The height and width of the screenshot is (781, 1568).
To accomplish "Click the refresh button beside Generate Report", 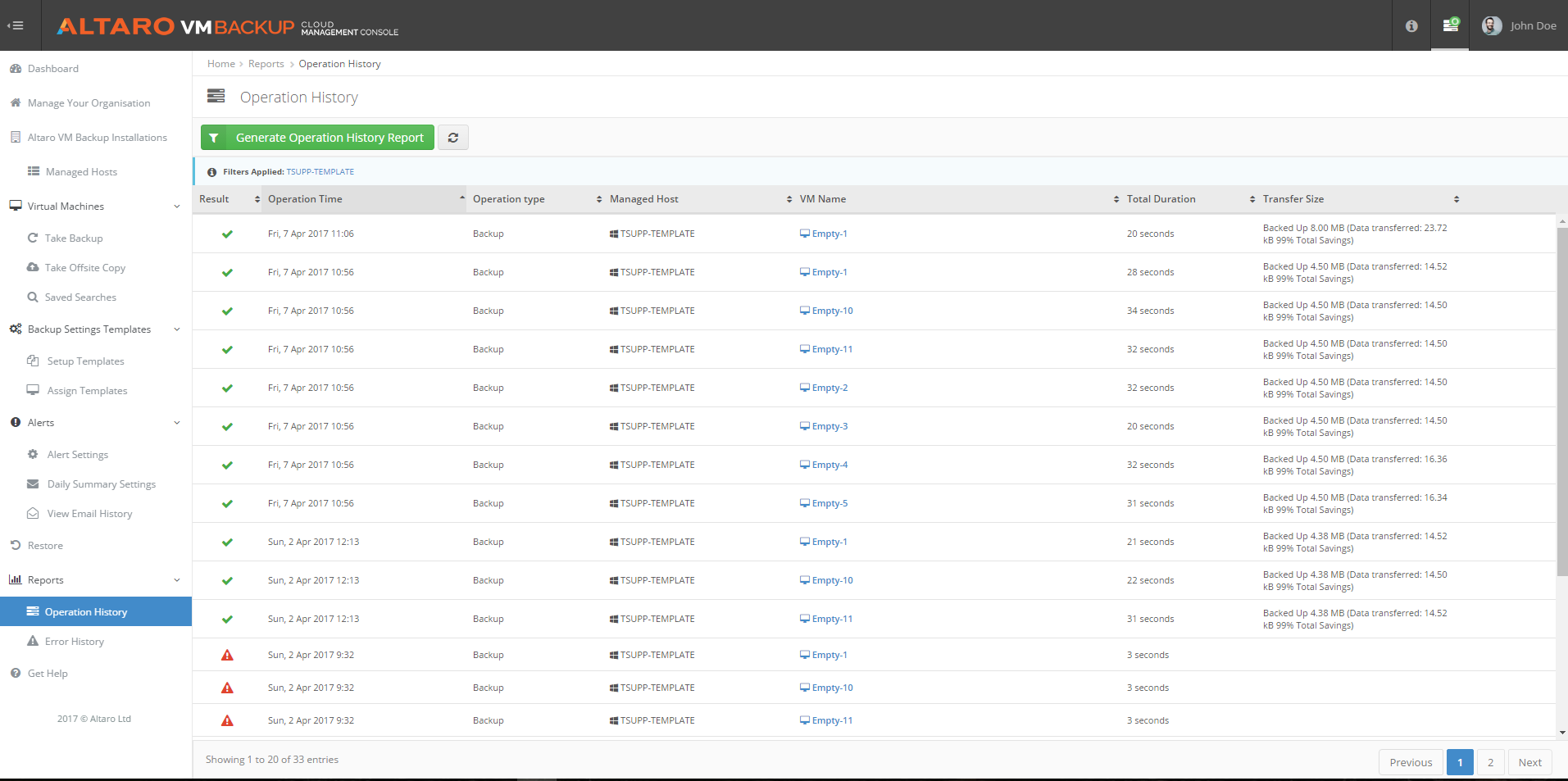I will point(453,138).
